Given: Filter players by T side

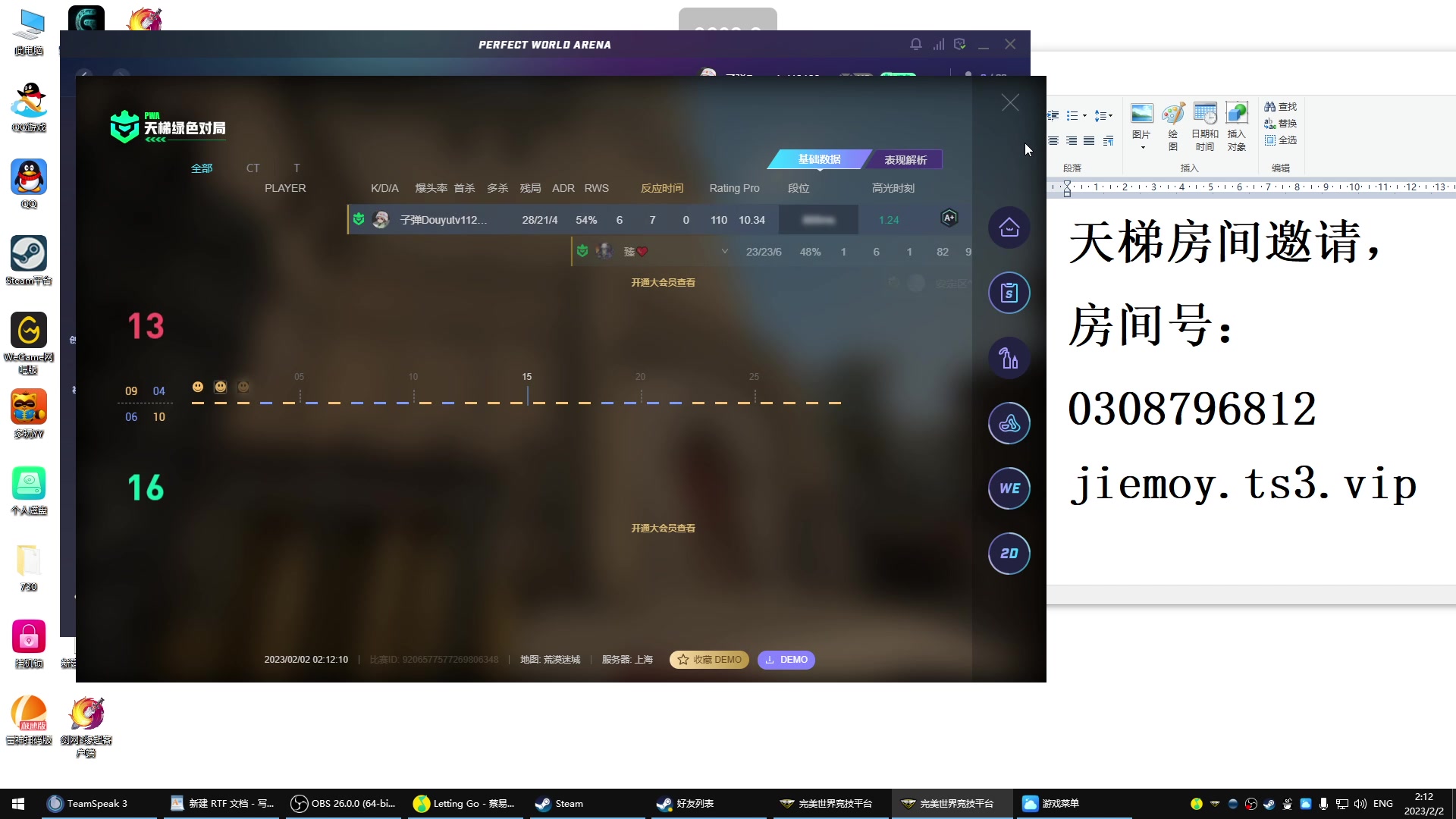Looking at the screenshot, I should click(297, 168).
